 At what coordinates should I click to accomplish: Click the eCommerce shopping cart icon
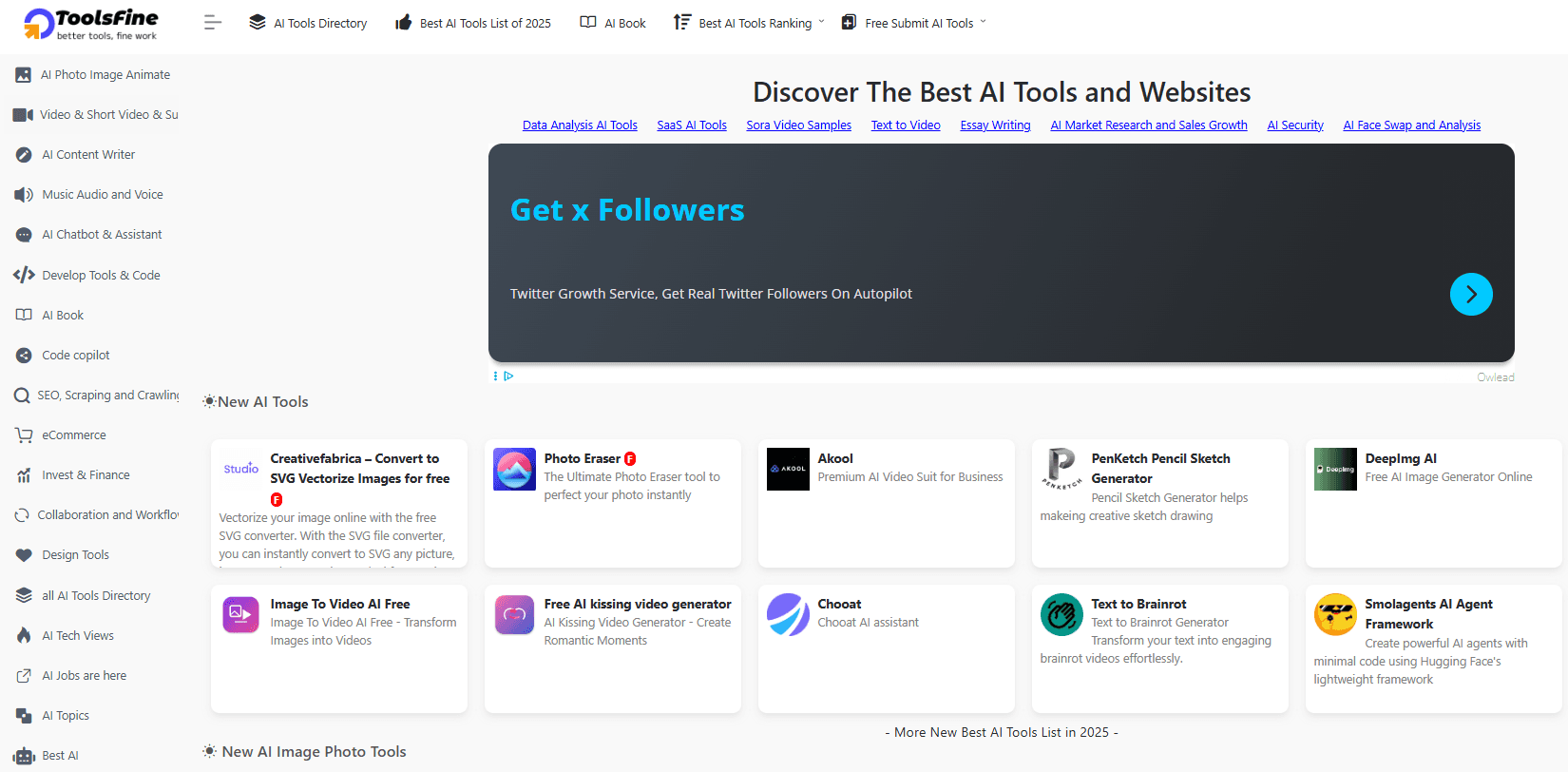[x=24, y=434]
